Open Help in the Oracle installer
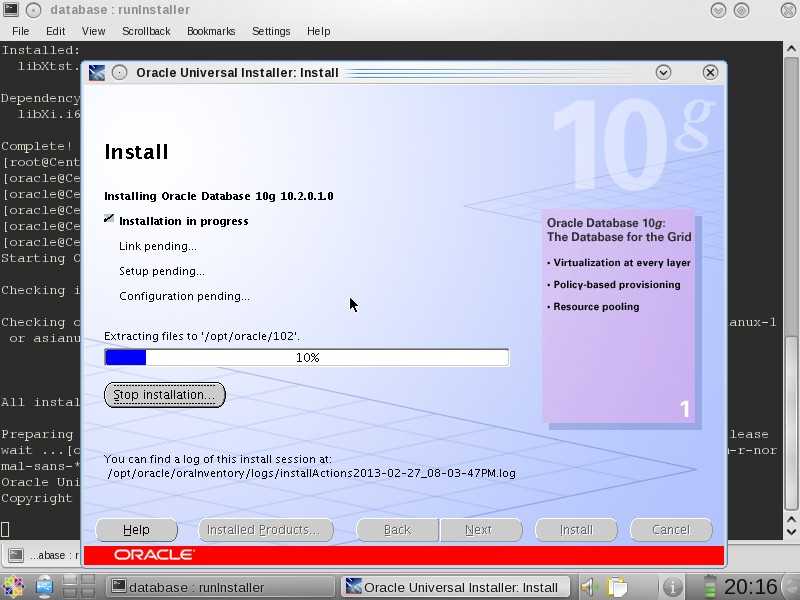 [x=136, y=530]
